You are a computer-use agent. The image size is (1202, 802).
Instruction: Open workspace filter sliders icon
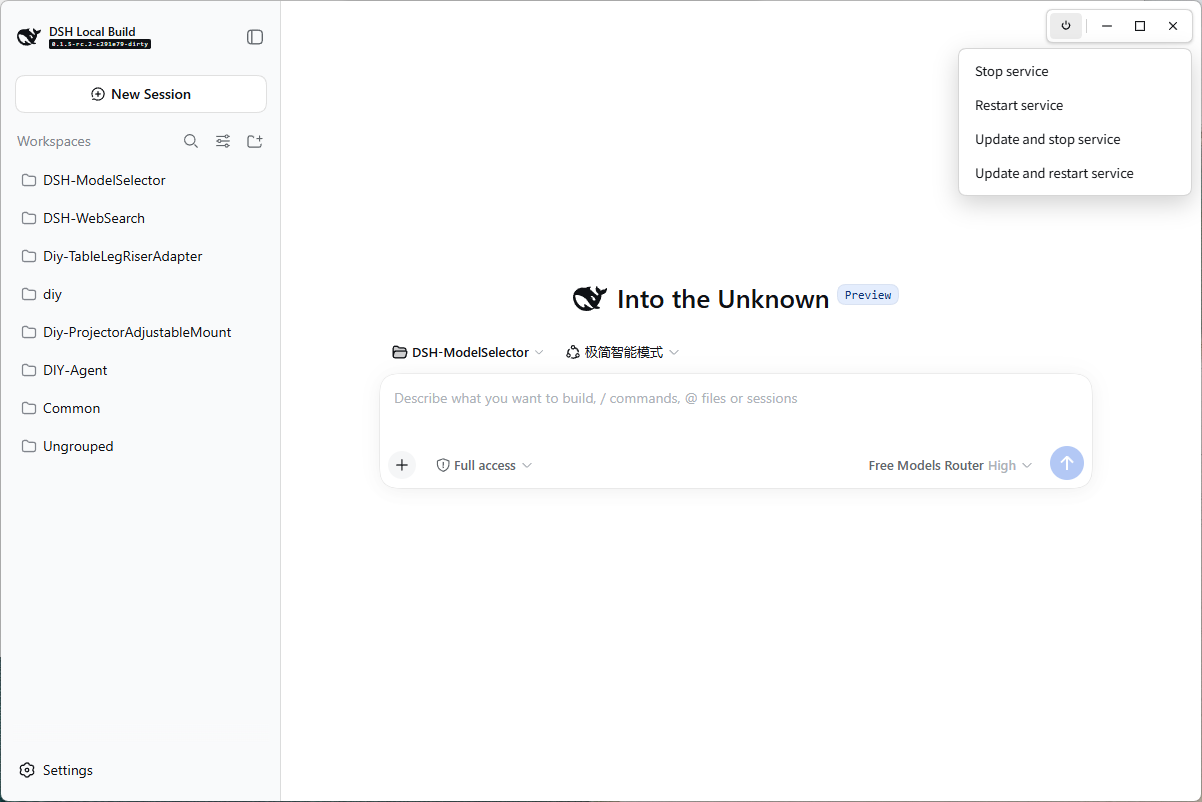coord(223,141)
